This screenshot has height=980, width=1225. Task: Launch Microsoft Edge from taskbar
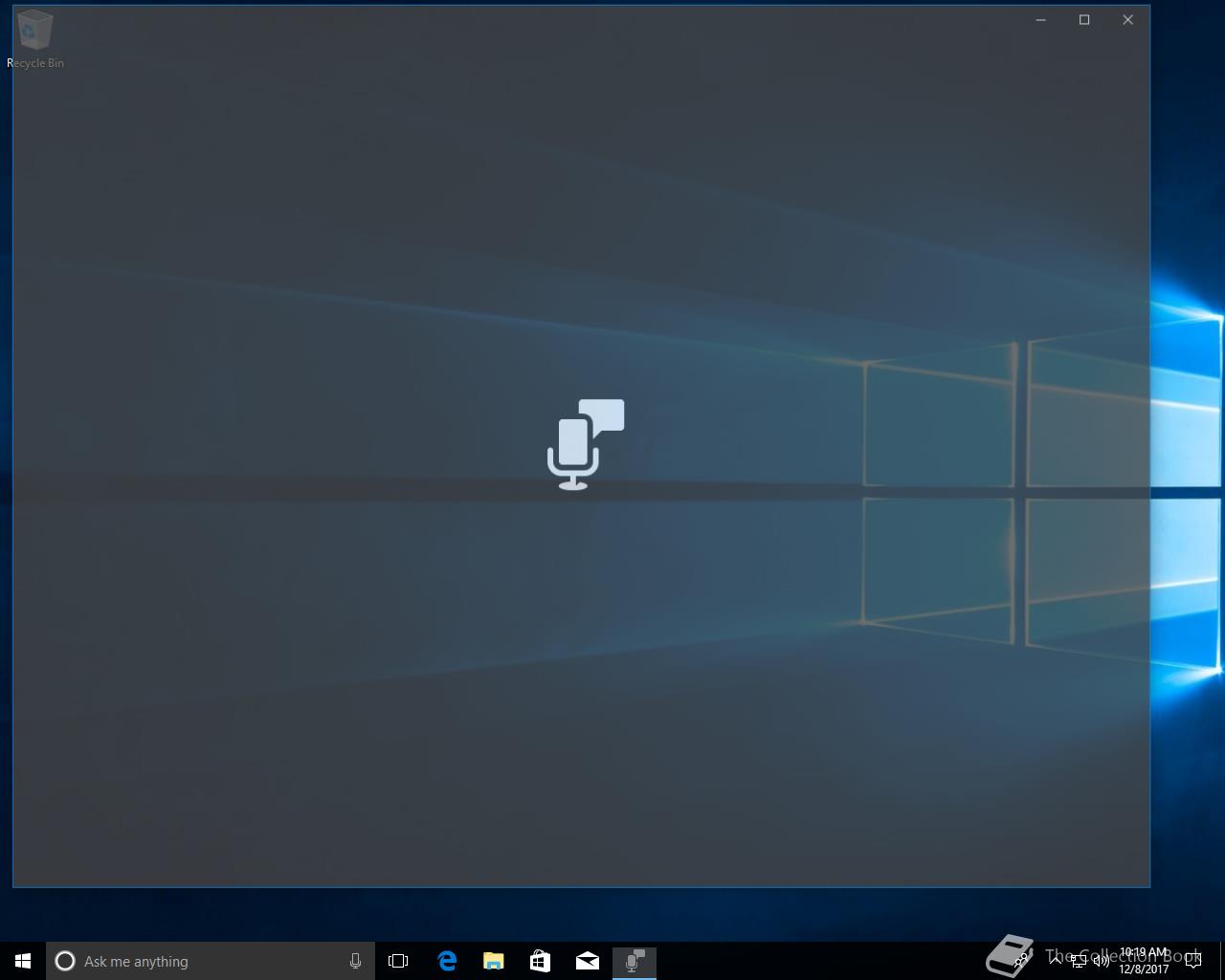[x=446, y=961]
